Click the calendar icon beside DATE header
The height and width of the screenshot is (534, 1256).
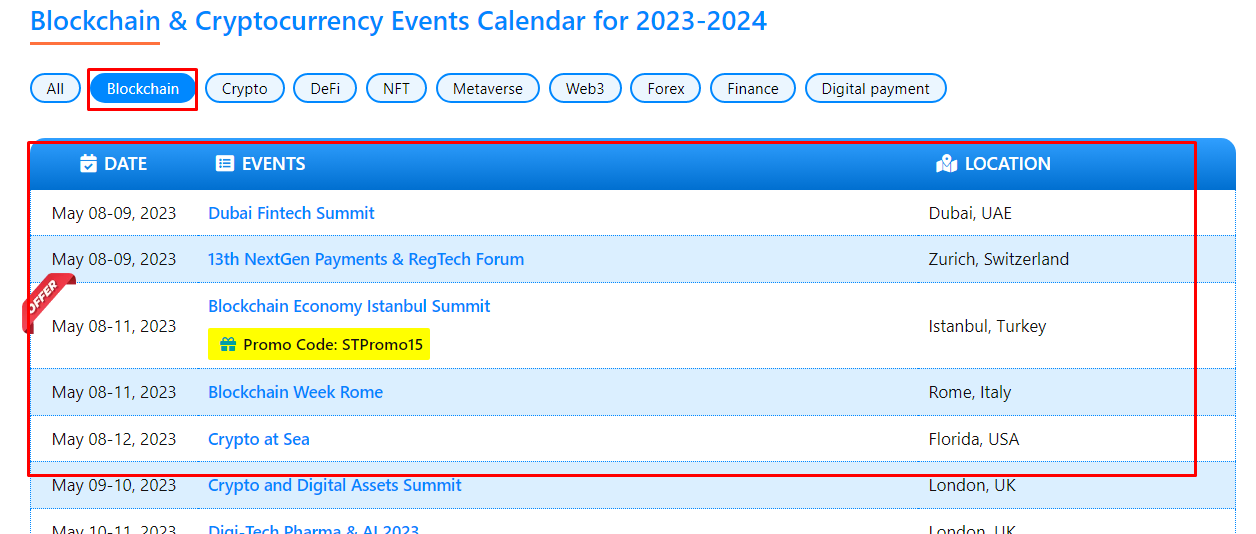click(x=88, y=164)
